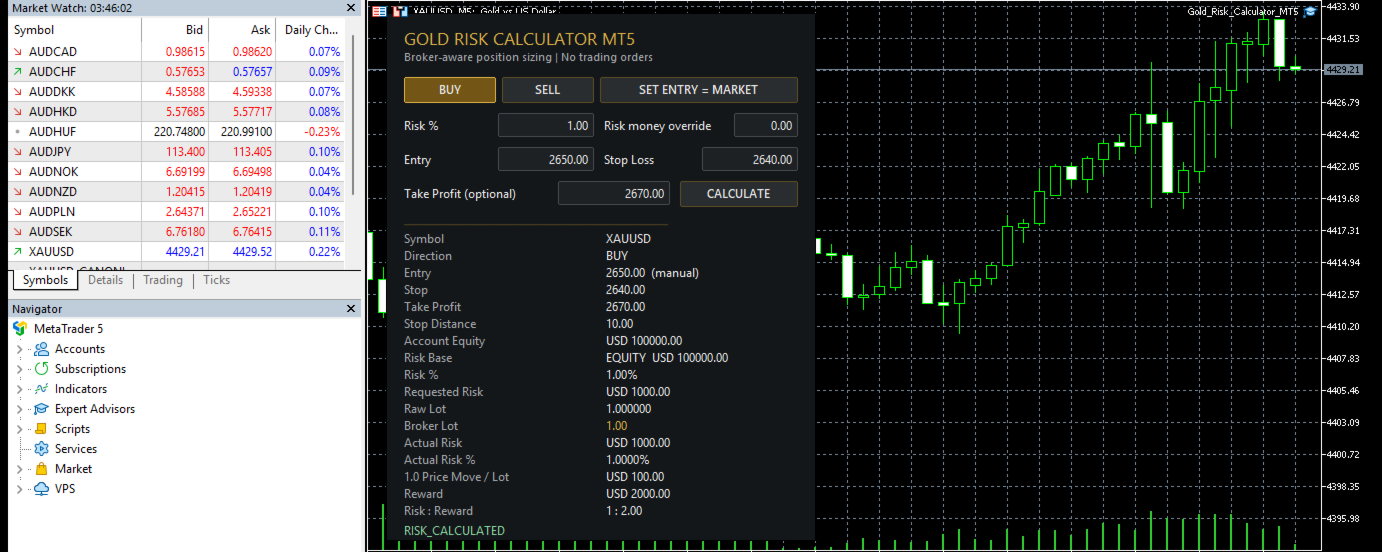
Task: Click the Reward value USD 2000.00
Action: click(638, 494)
